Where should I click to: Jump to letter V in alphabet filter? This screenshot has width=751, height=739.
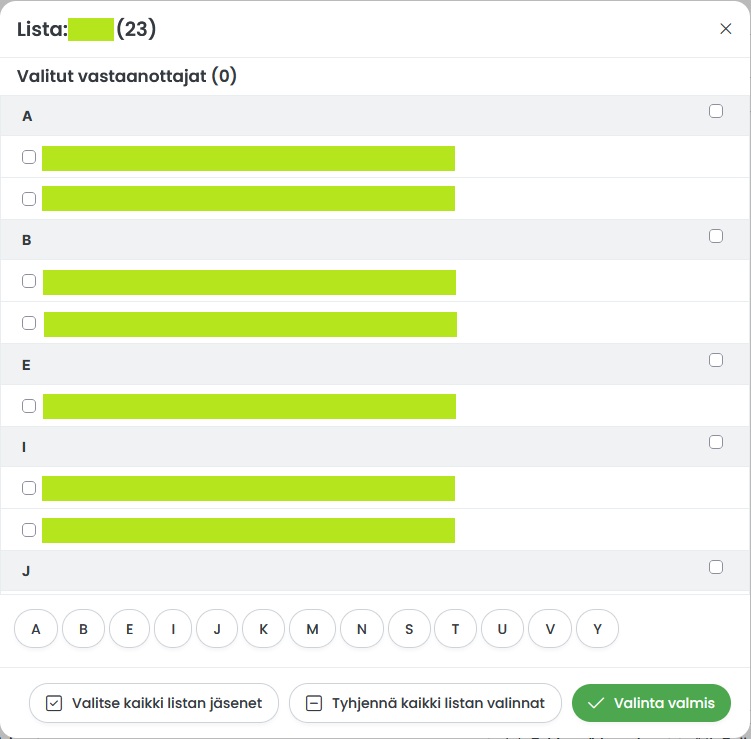[x=550, y=628]
